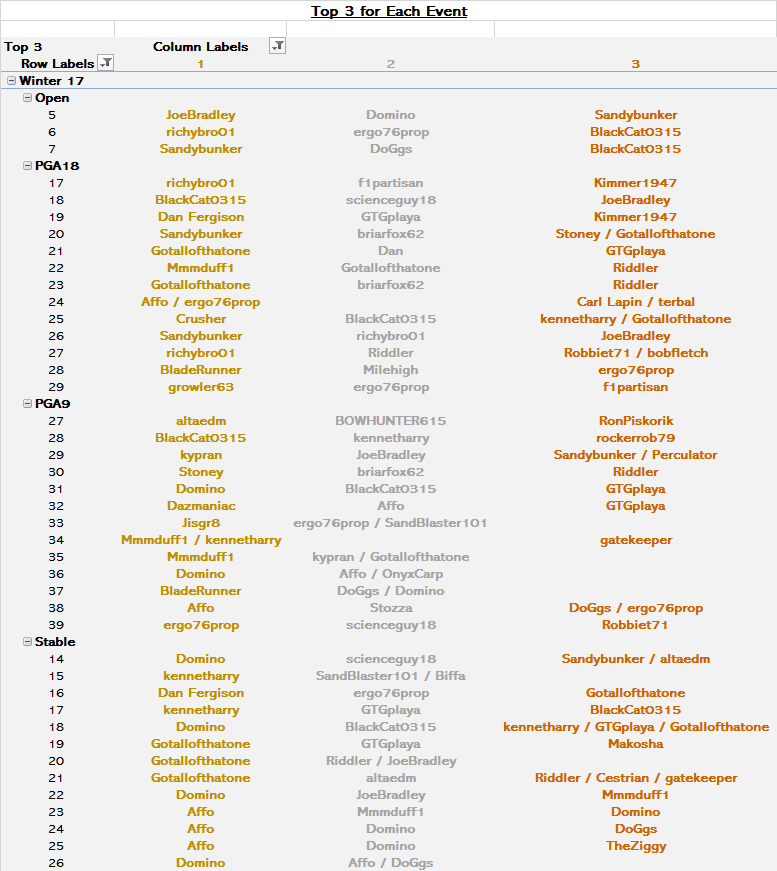Select the Makosha cell
The width and height of the screenshot is (777, 871).
coord(635,744)
